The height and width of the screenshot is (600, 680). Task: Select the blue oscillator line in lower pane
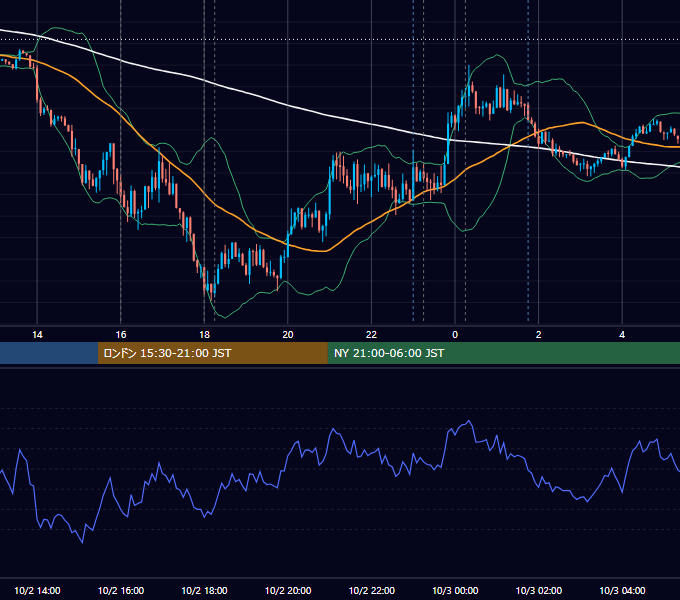coord(334,430)
